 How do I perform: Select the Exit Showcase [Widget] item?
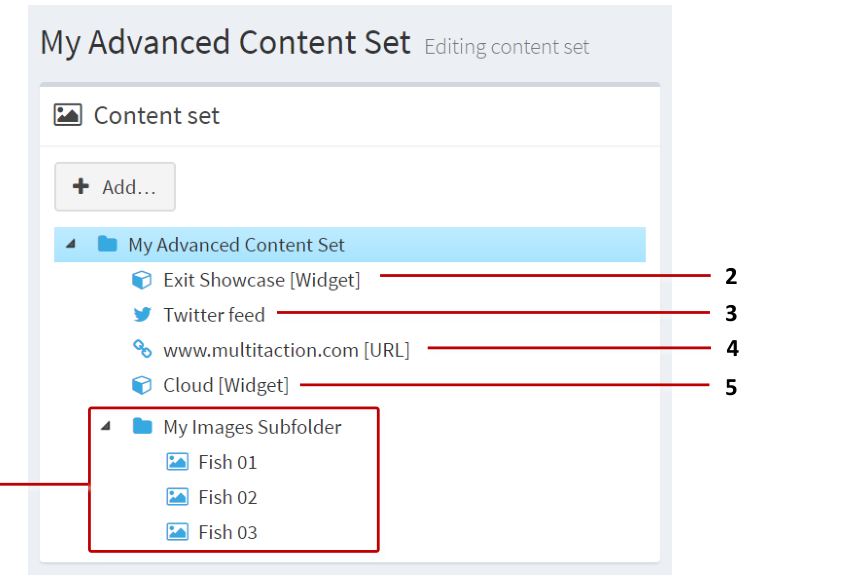262,279
